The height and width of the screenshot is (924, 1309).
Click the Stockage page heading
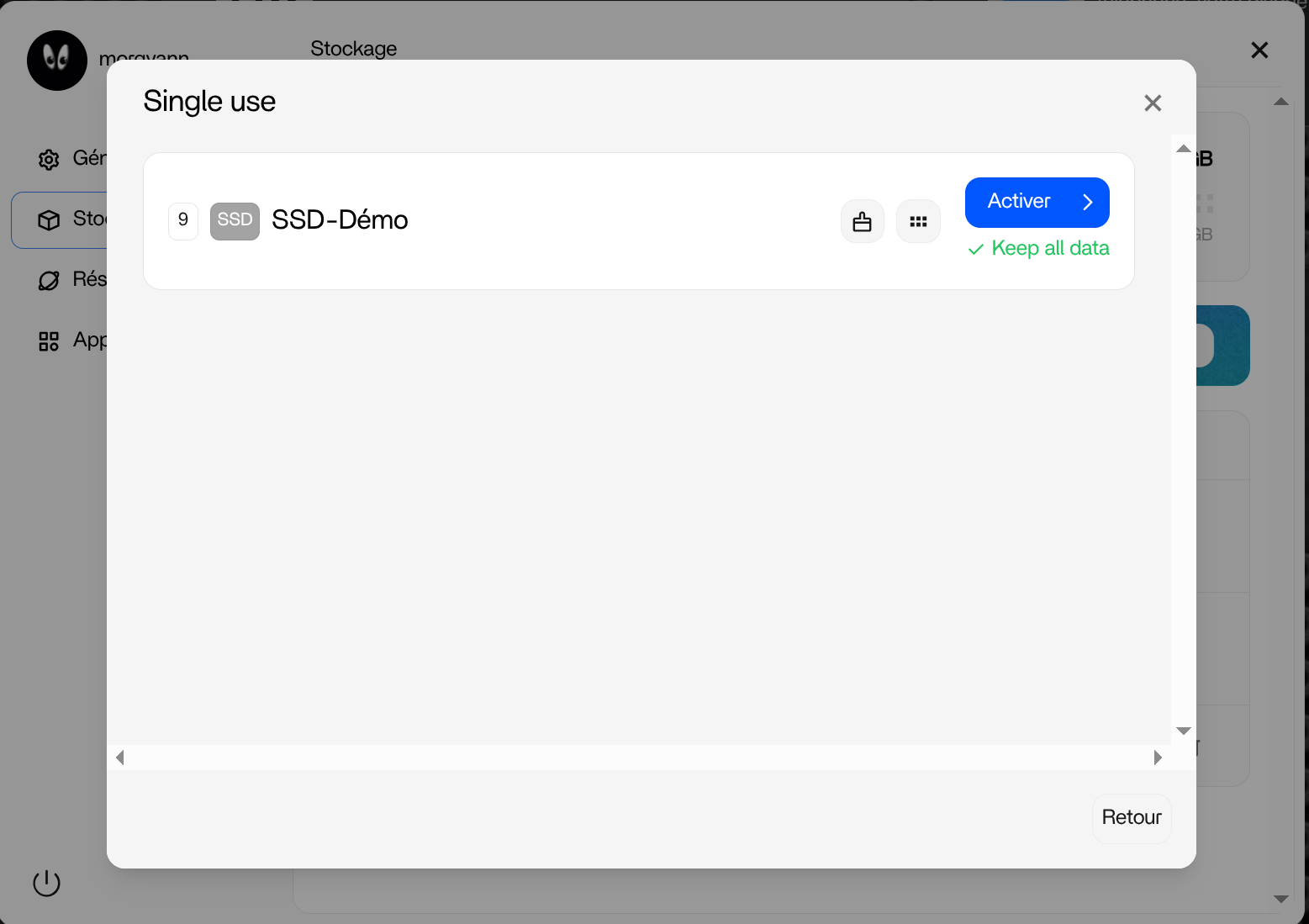click(354, 49)
